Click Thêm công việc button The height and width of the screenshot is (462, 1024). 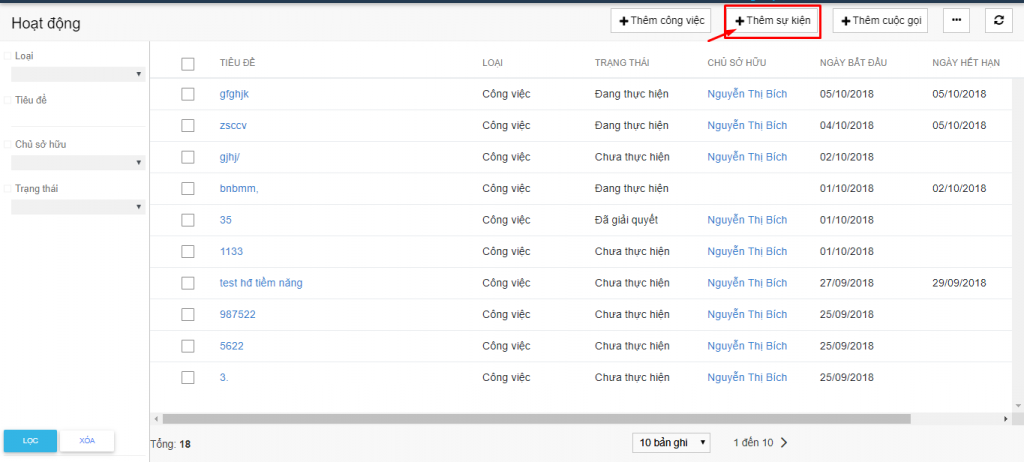click(660, 20)
